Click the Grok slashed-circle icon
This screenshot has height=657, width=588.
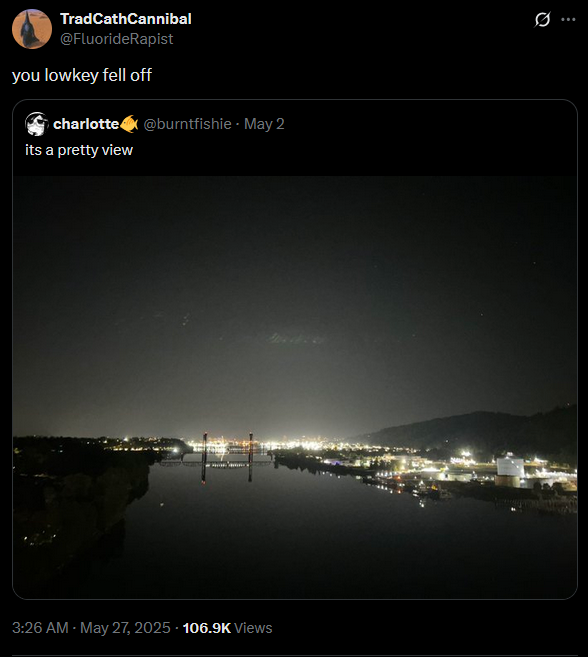(542, 19)
